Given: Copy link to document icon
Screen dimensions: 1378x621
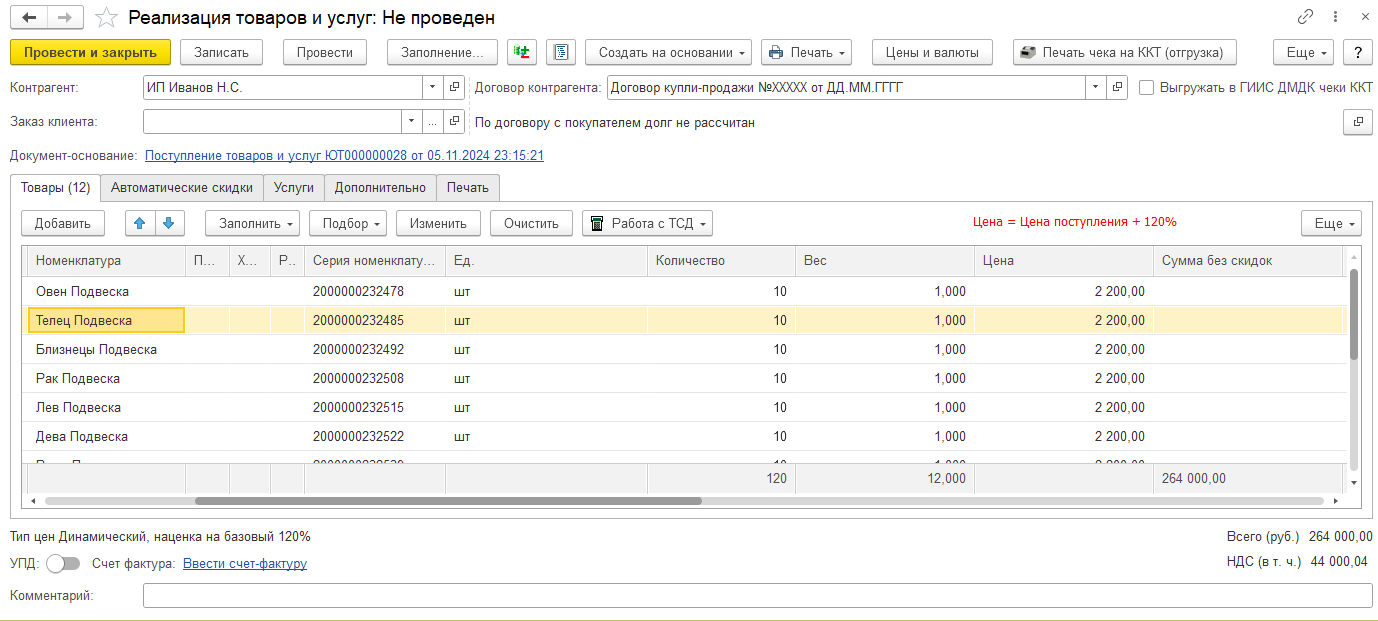Looking at the screenshot, I should pos(1306,17).
